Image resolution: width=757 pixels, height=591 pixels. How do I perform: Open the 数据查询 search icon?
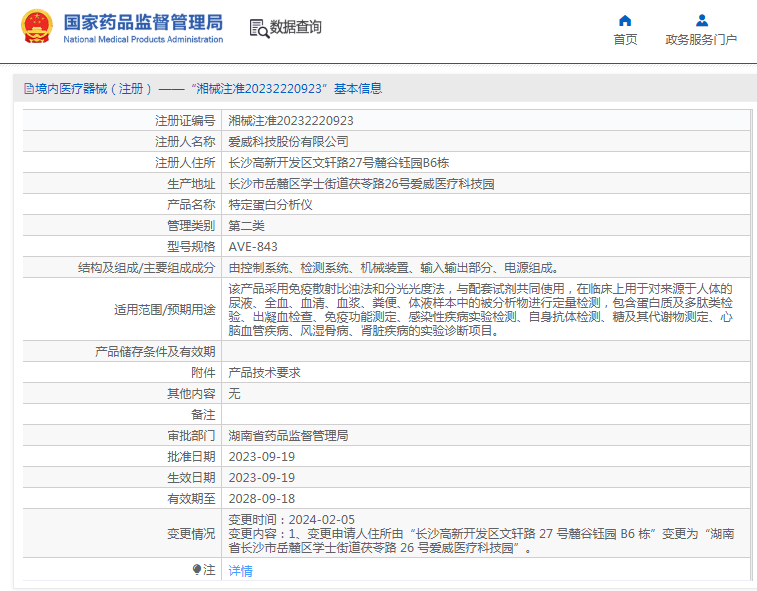pos(259,28)
